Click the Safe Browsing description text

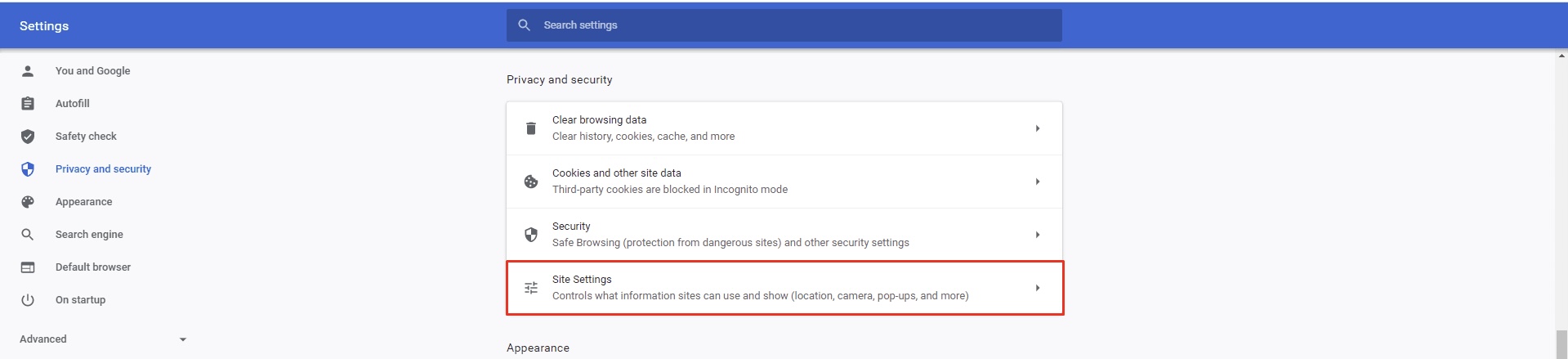pyautogui.click(x=730, y=243)
